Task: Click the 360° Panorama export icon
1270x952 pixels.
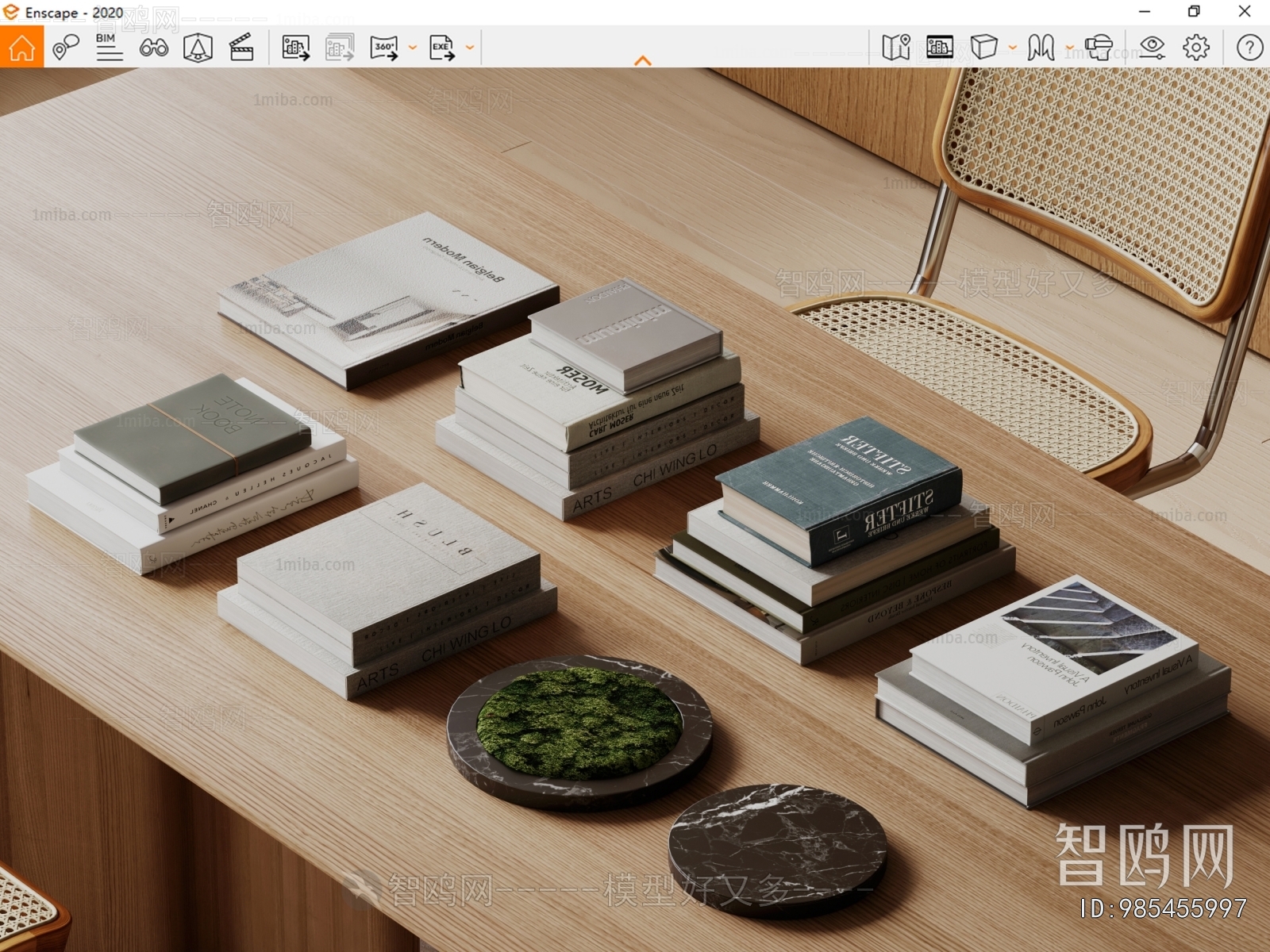Action: coord(384,48)
